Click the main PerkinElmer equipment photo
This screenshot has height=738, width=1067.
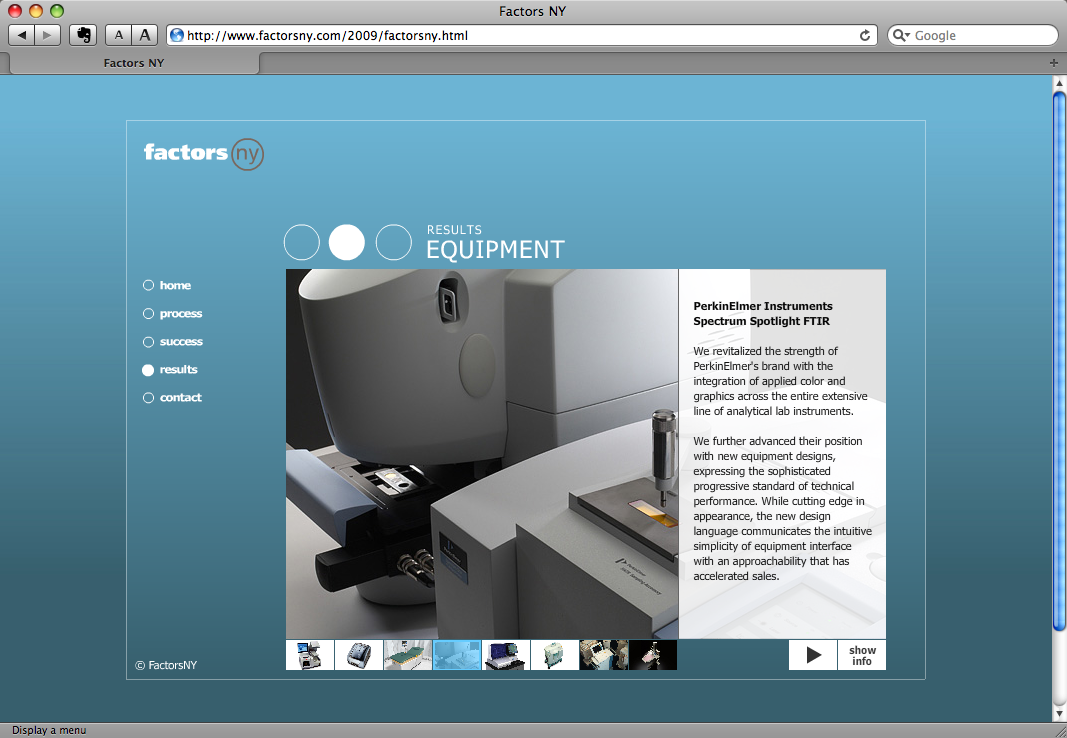[482, 454]
